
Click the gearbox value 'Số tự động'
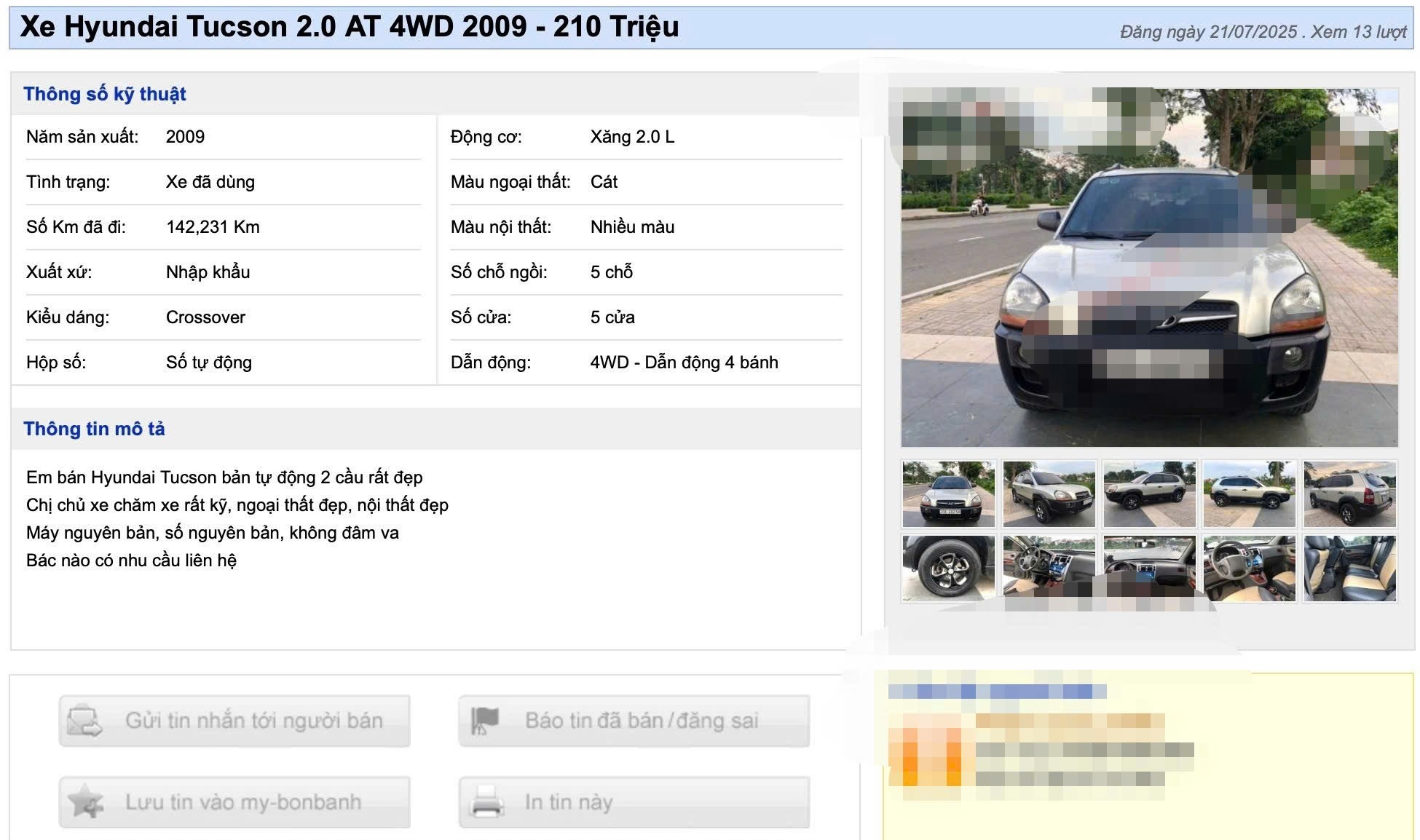coord(209,362)
